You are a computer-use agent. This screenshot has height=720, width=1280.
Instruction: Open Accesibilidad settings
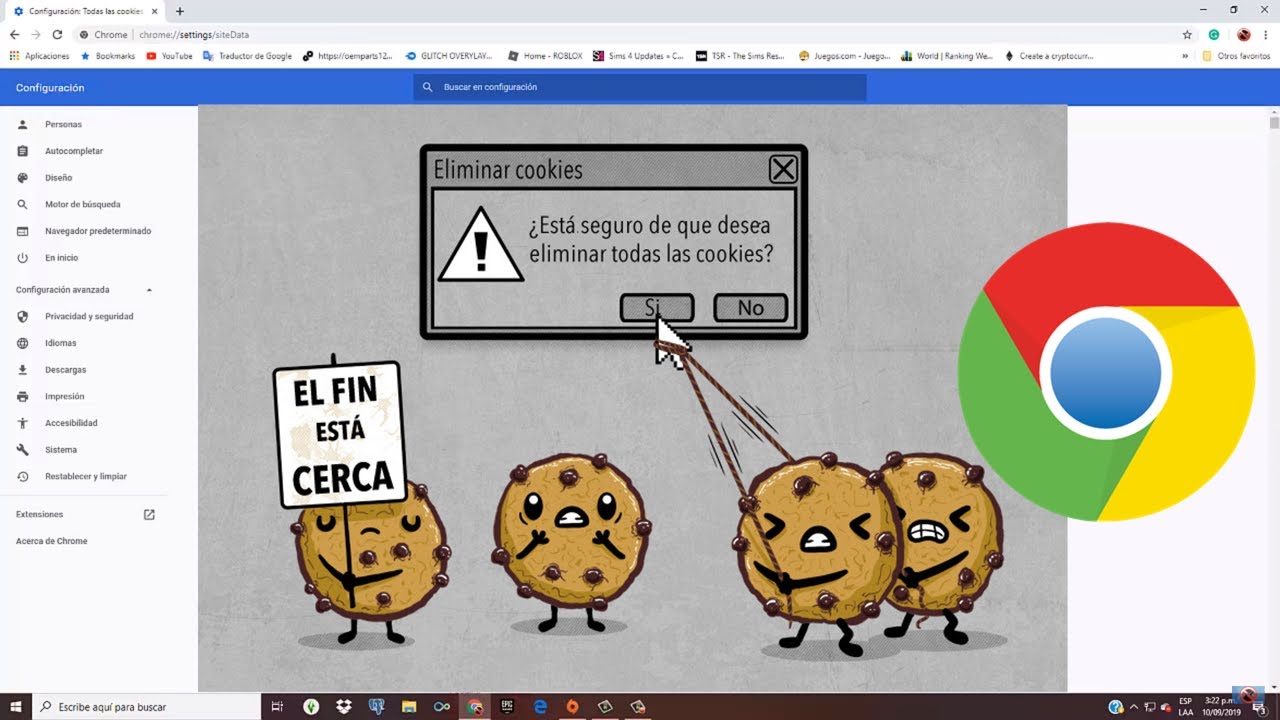click(x=70, y=423)
